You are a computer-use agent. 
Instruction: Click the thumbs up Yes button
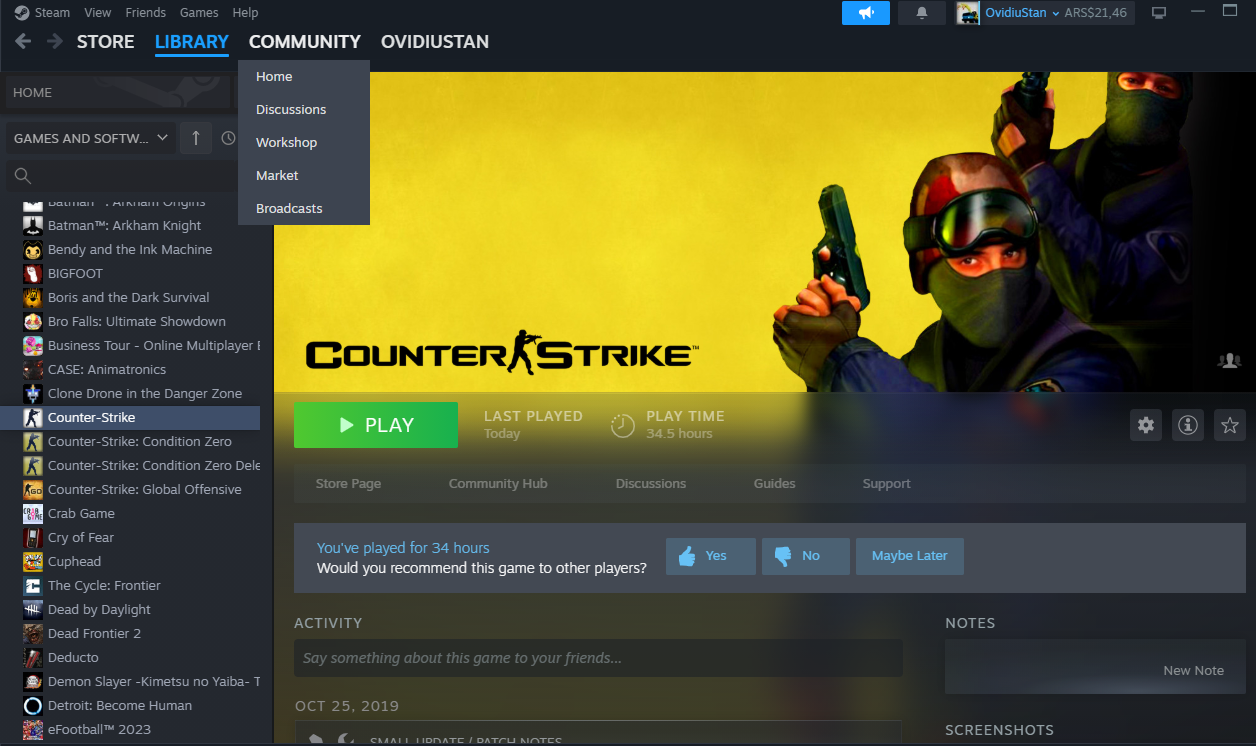pos(711,556)
